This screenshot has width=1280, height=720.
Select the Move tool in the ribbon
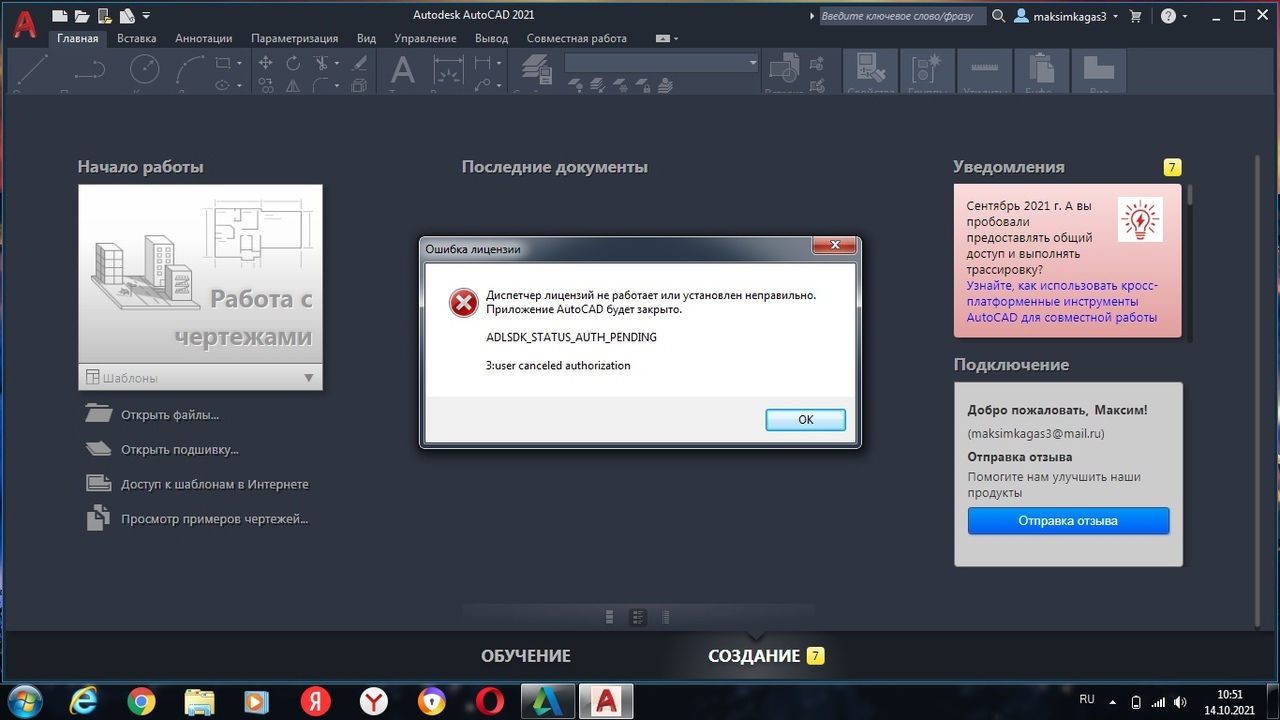point(266,63)
